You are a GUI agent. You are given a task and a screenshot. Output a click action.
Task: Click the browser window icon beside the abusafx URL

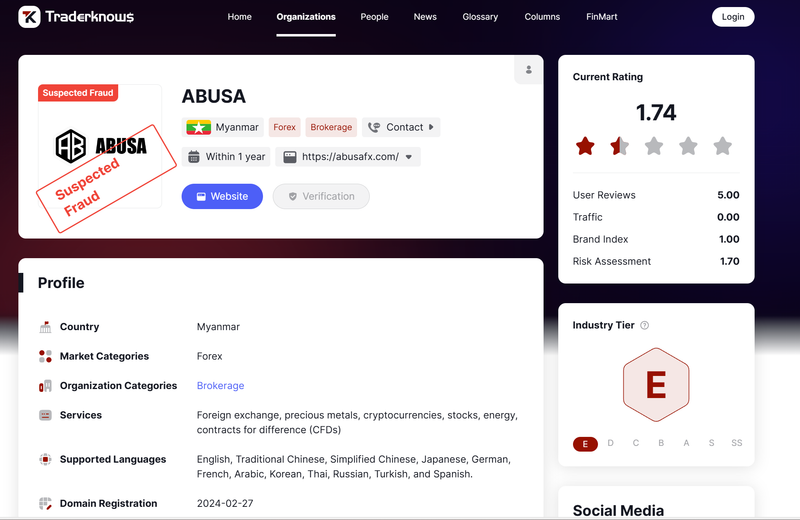point(290,157)
